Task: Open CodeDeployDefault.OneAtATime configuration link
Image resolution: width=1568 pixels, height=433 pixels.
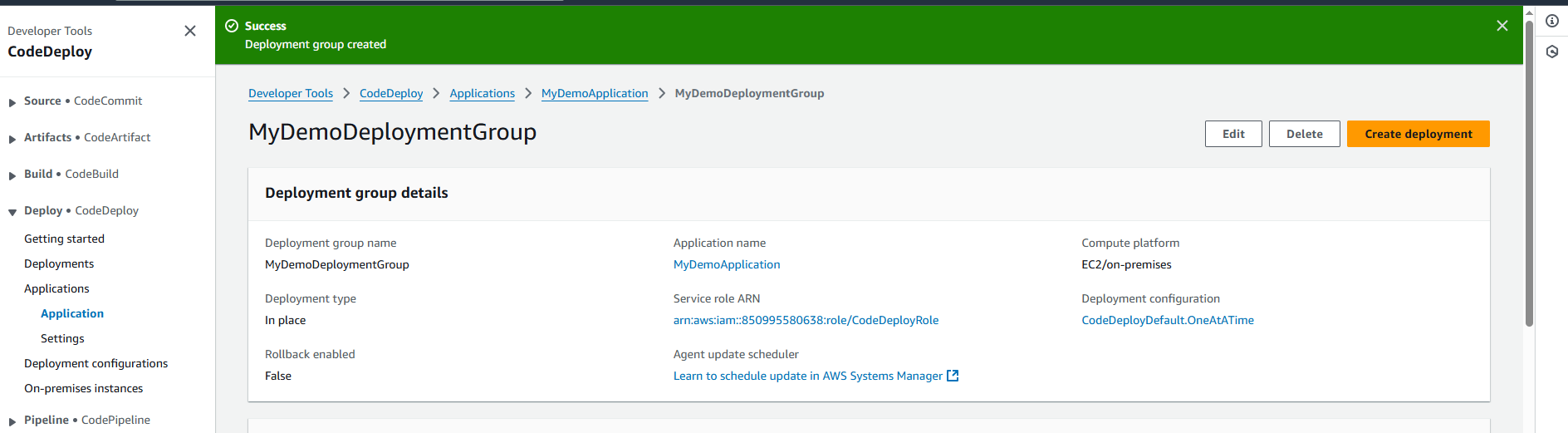Action: tap(1168, 320)
